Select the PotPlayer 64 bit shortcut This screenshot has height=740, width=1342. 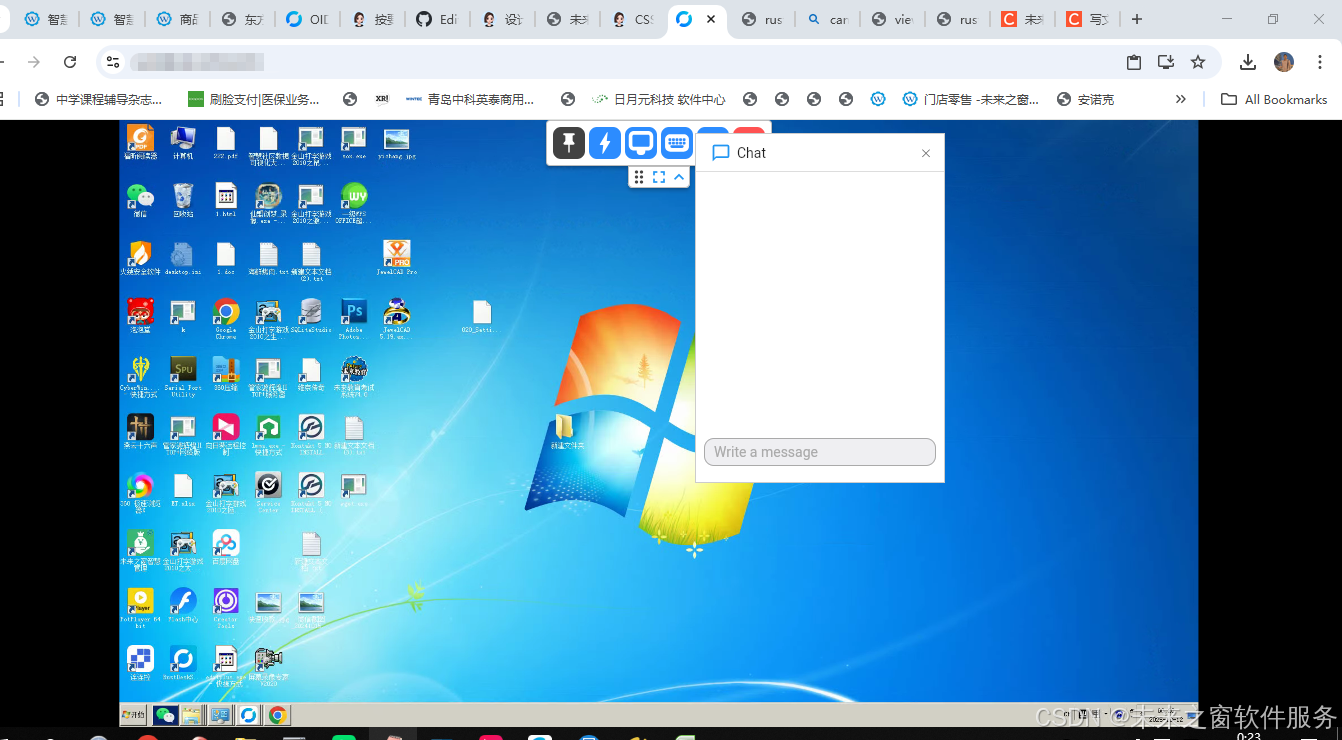pyautogui.click(x=140, y=607)
